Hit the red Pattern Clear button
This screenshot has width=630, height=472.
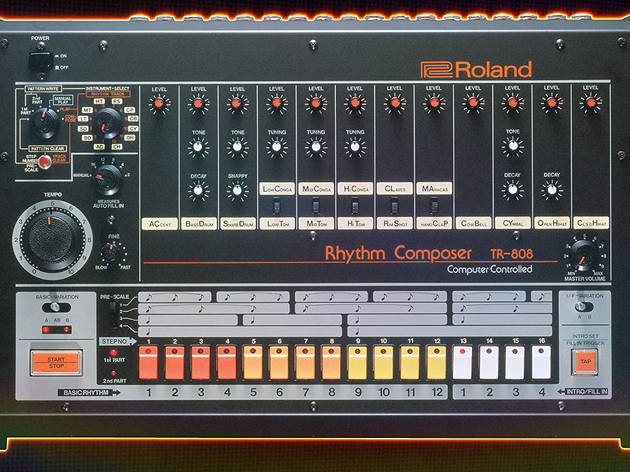point(45,161)
